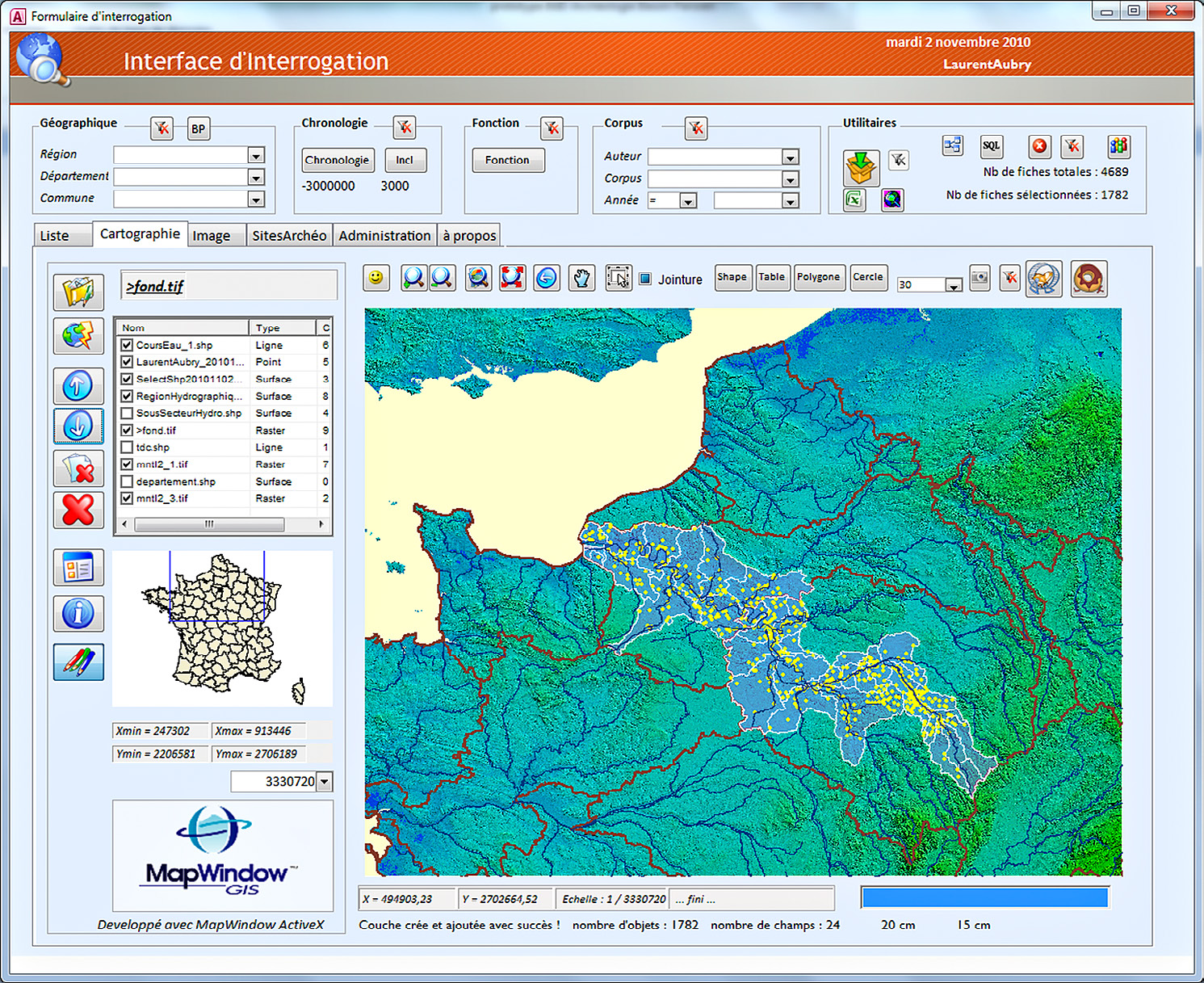Open the Administration tab
The width and height of the screenshot is (1204, 983).
click(384, 235)
